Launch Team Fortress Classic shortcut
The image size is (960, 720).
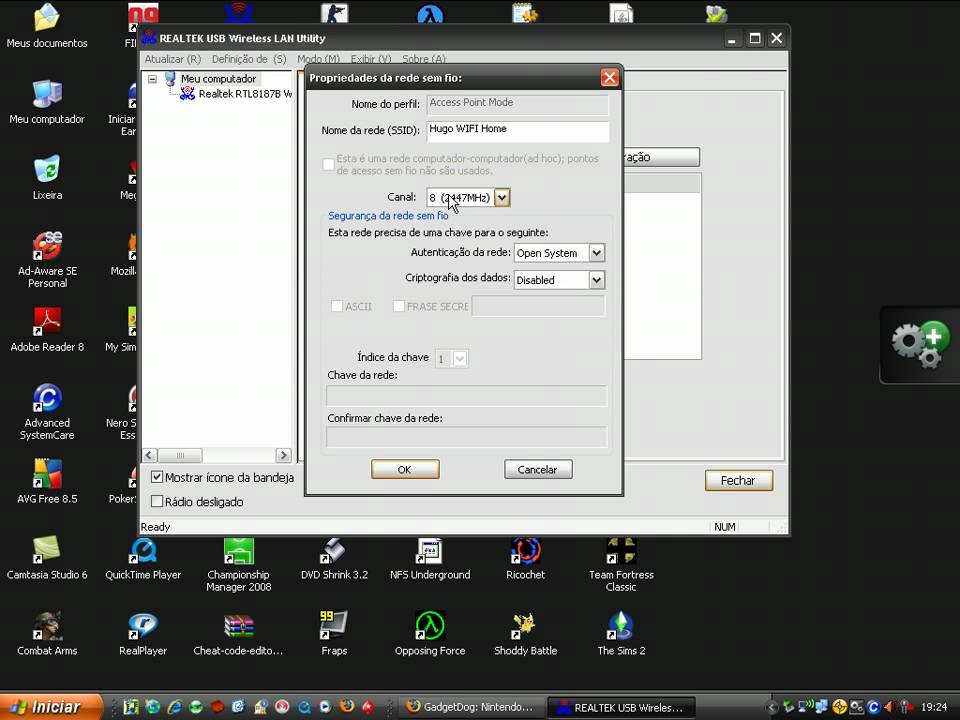(x=621, y=563)
